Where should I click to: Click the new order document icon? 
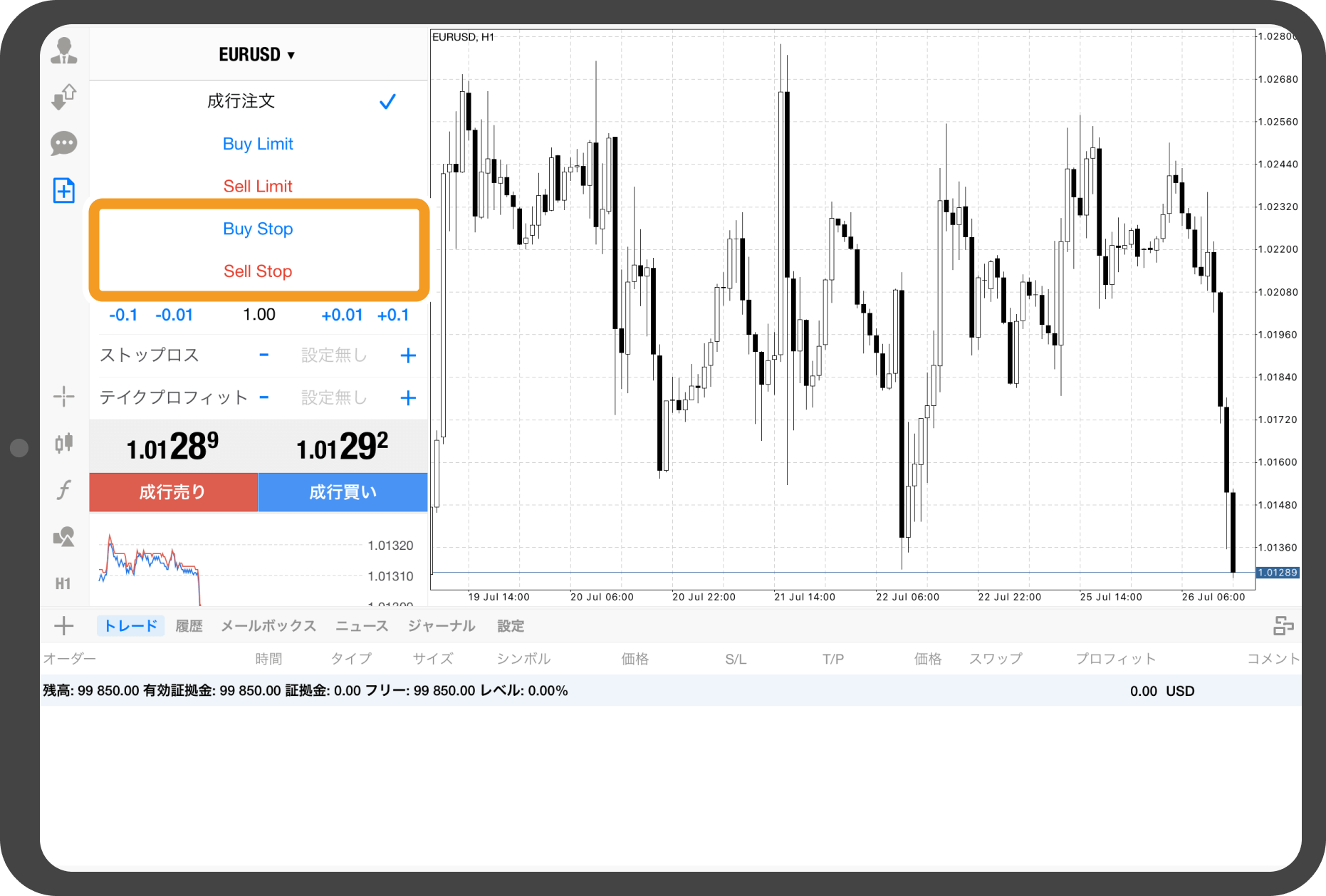pyautogui.click(x=64, y=190)
